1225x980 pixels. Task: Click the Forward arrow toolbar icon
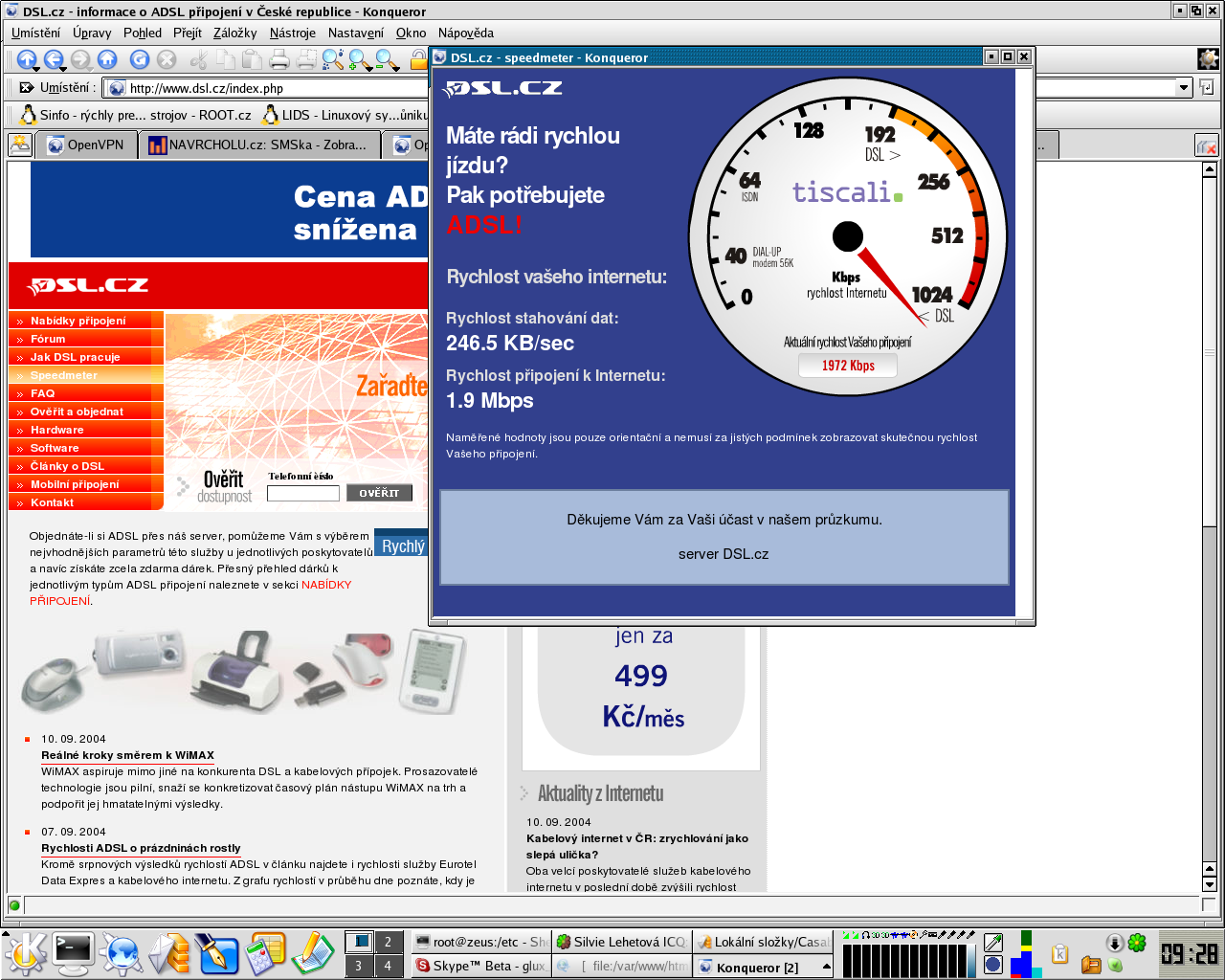tap(80, 59)
